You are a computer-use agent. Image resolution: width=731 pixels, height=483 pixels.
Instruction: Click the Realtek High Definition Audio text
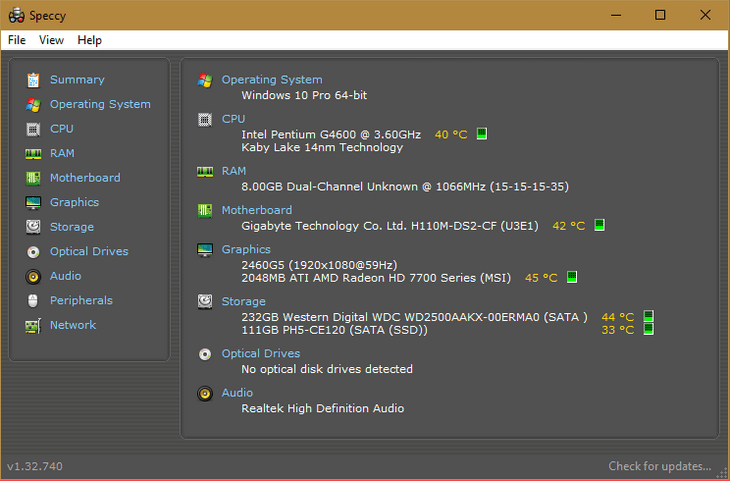coord(323,408)
